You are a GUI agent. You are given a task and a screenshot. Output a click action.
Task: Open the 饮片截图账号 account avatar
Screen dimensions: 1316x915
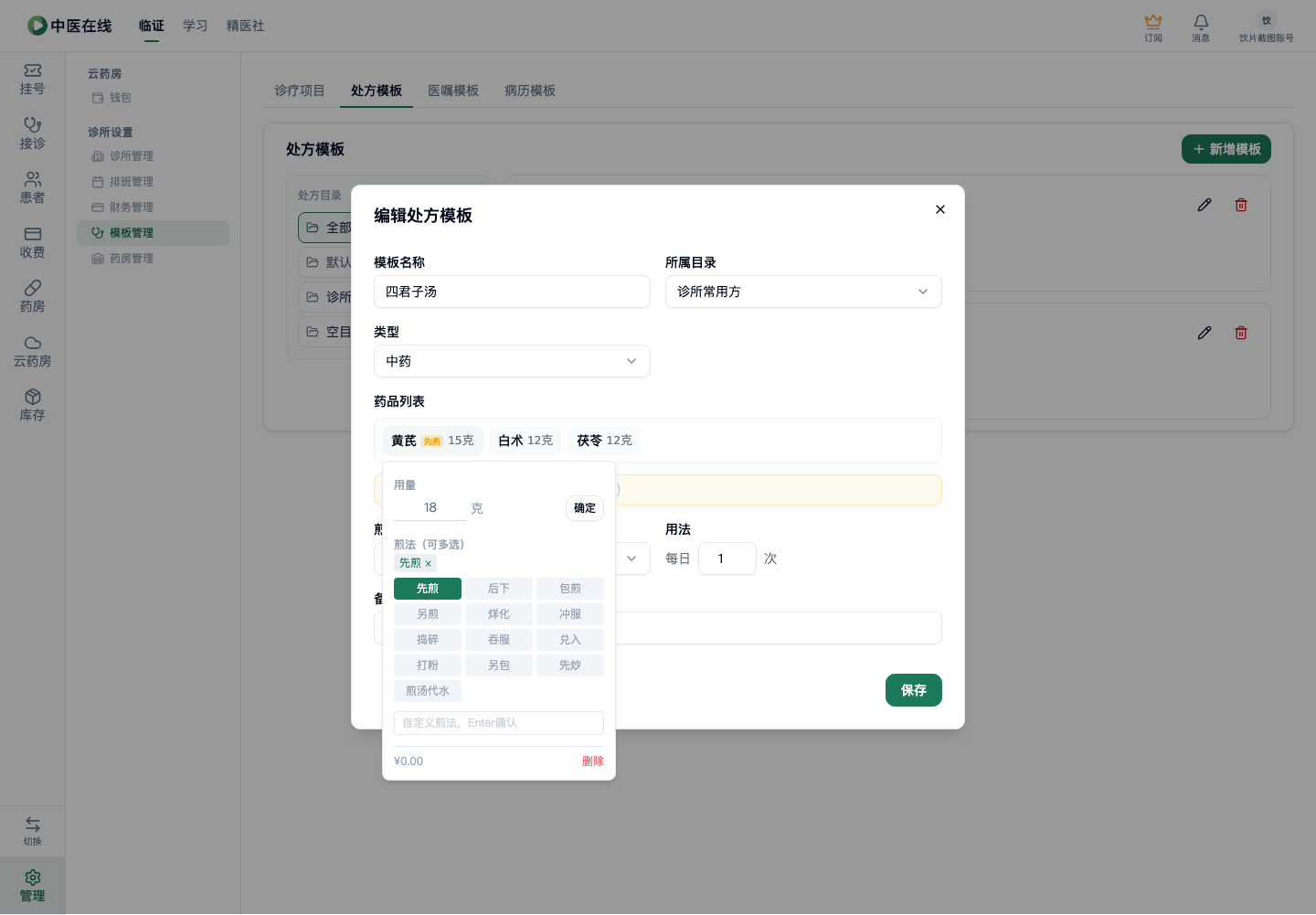(x=1267, y=27)
